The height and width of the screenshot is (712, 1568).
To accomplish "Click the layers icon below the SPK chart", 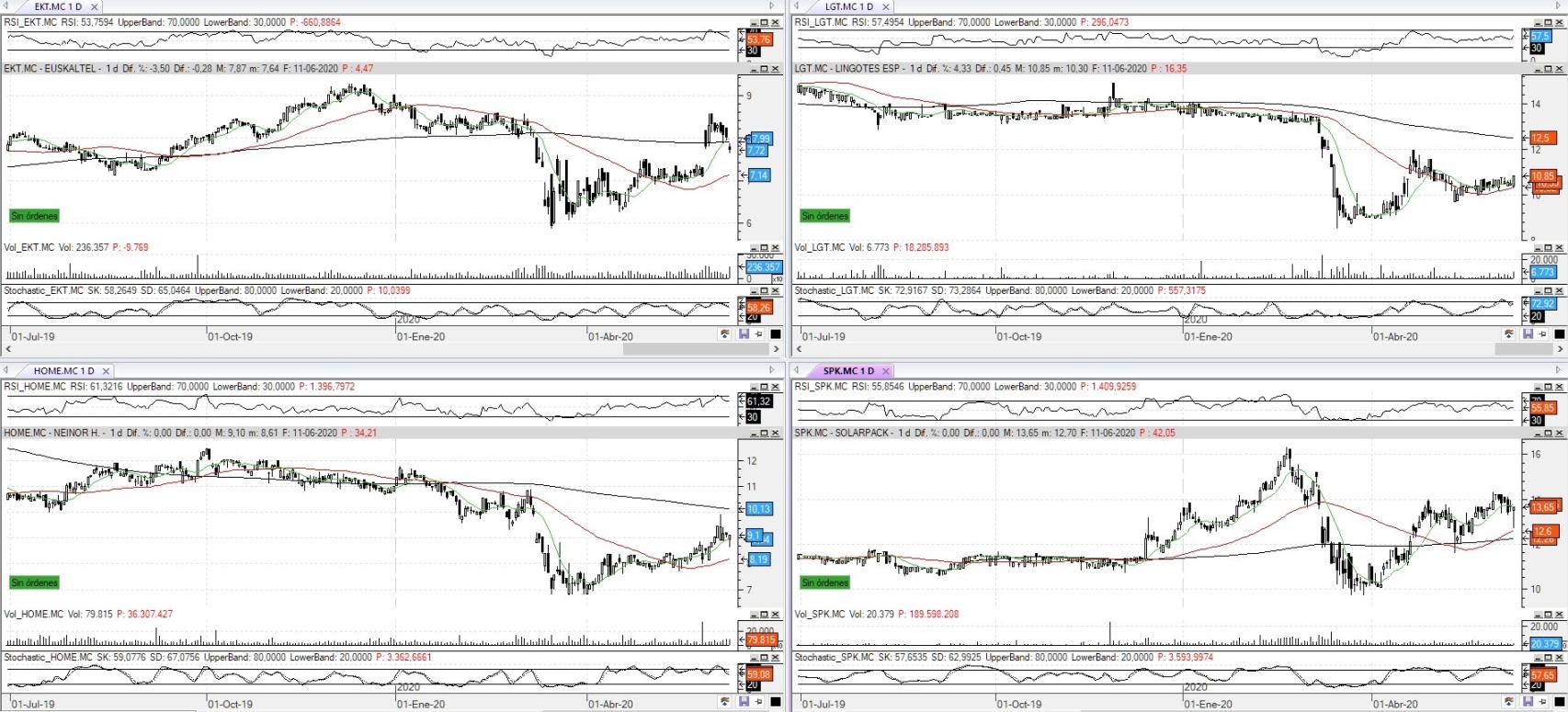I will click(x=1508, y=702).
